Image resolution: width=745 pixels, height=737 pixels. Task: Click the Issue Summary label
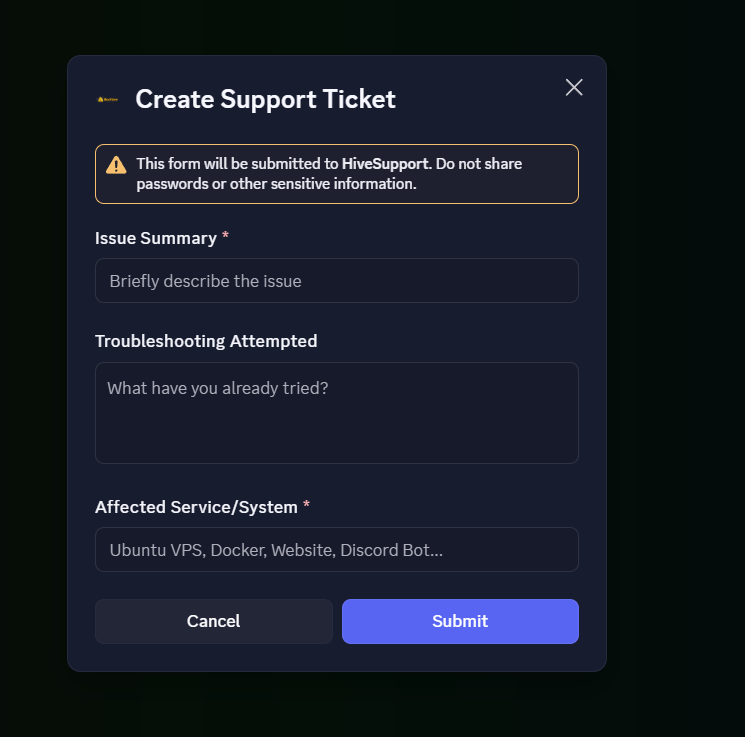point(155,238)
